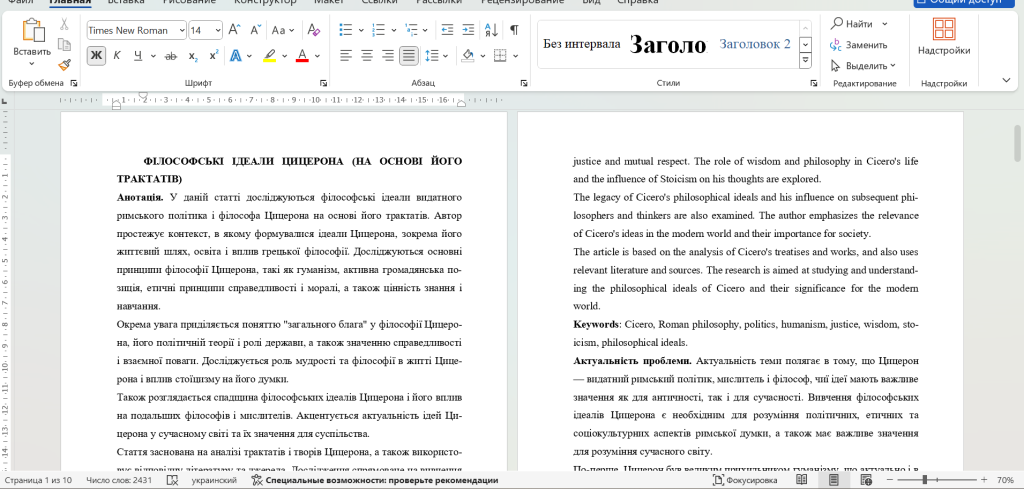Adjust the zoom slider handle
The height and width of the screenshot is (489, 1024).
(925, 481)
